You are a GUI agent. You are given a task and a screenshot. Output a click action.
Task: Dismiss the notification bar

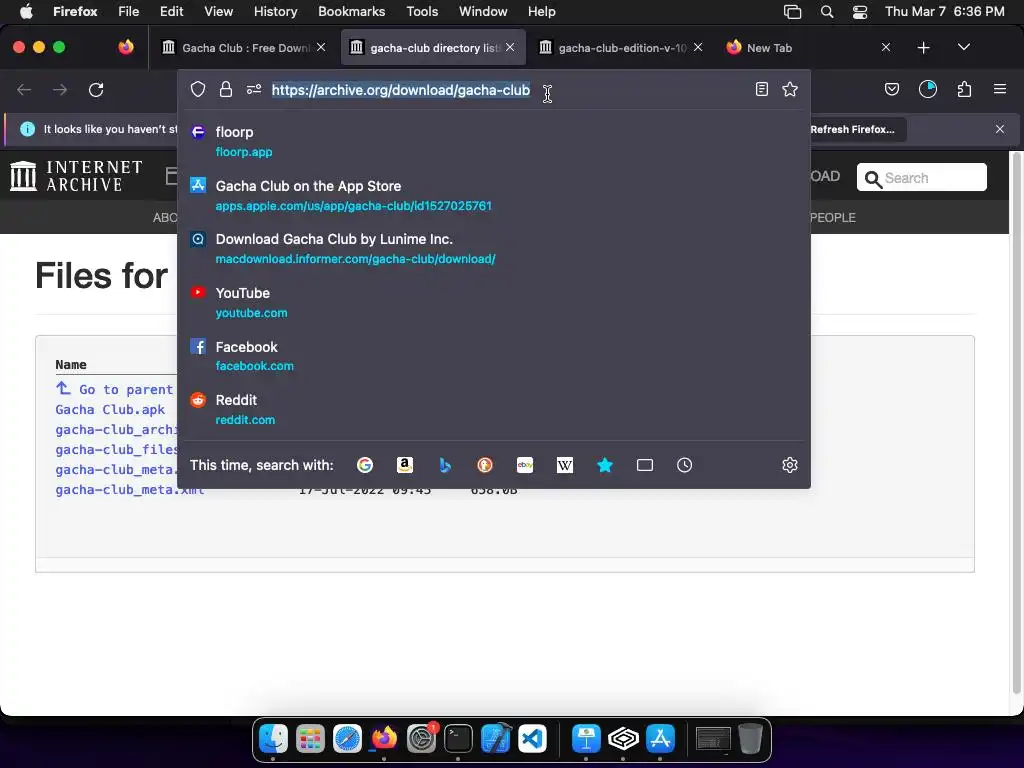tap(1000, 129)
